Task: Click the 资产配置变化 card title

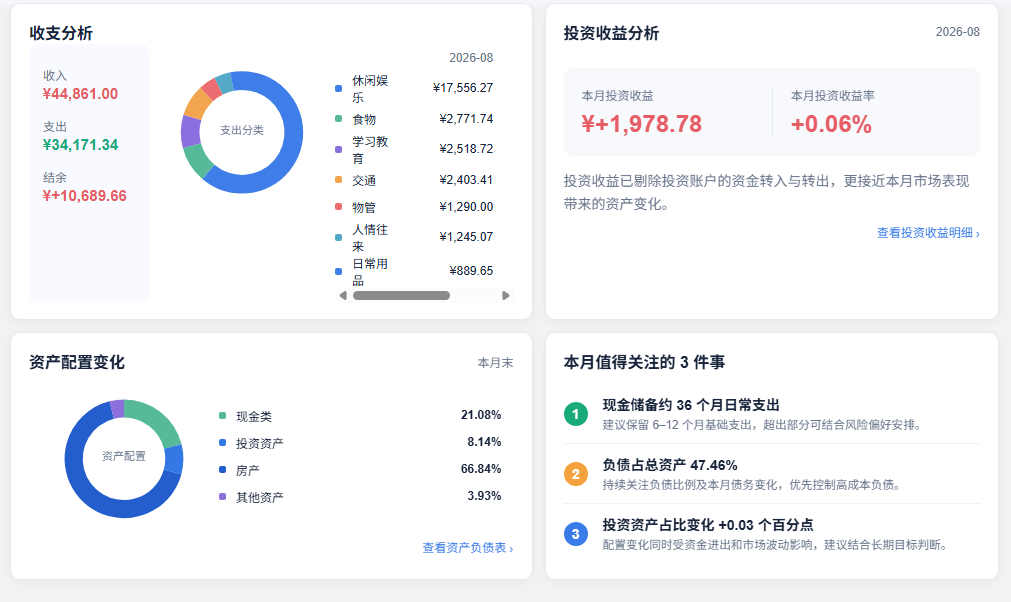Action: 77,362
